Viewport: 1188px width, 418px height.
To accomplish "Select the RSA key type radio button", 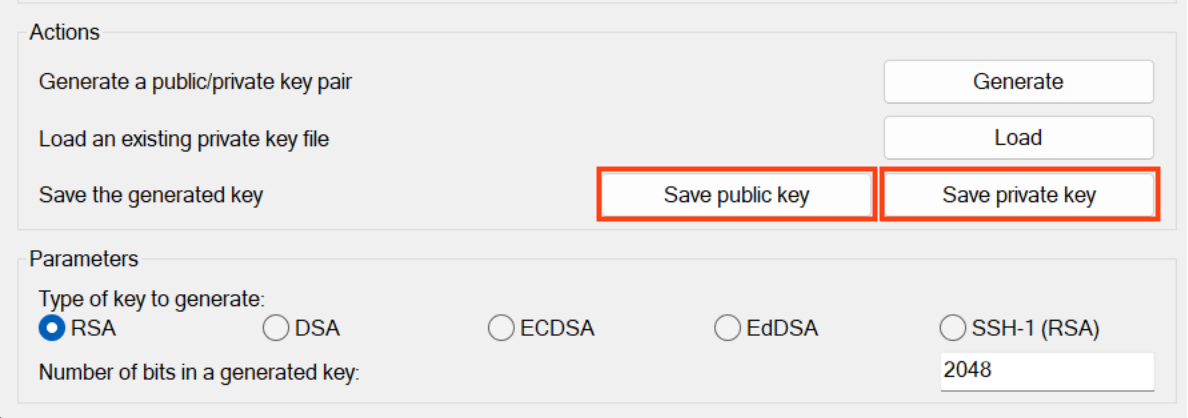I will (x=51, y=328).
